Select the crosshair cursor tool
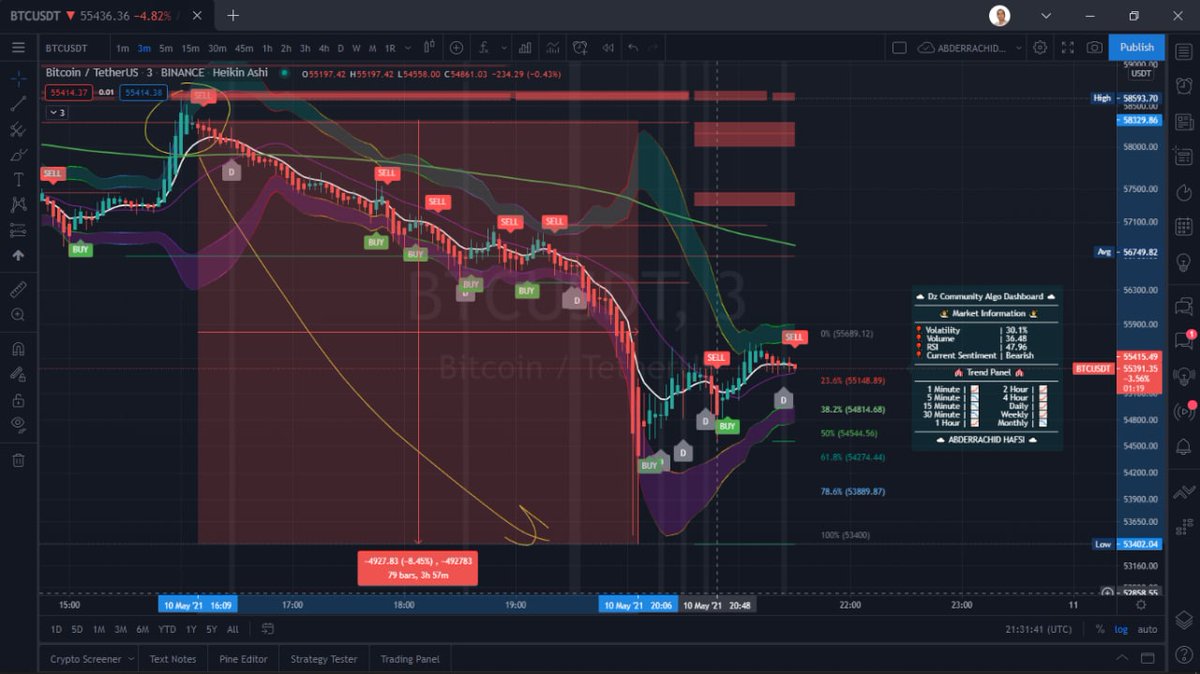1200x674 pixels. pyautogui.click(x=18, y=78)
